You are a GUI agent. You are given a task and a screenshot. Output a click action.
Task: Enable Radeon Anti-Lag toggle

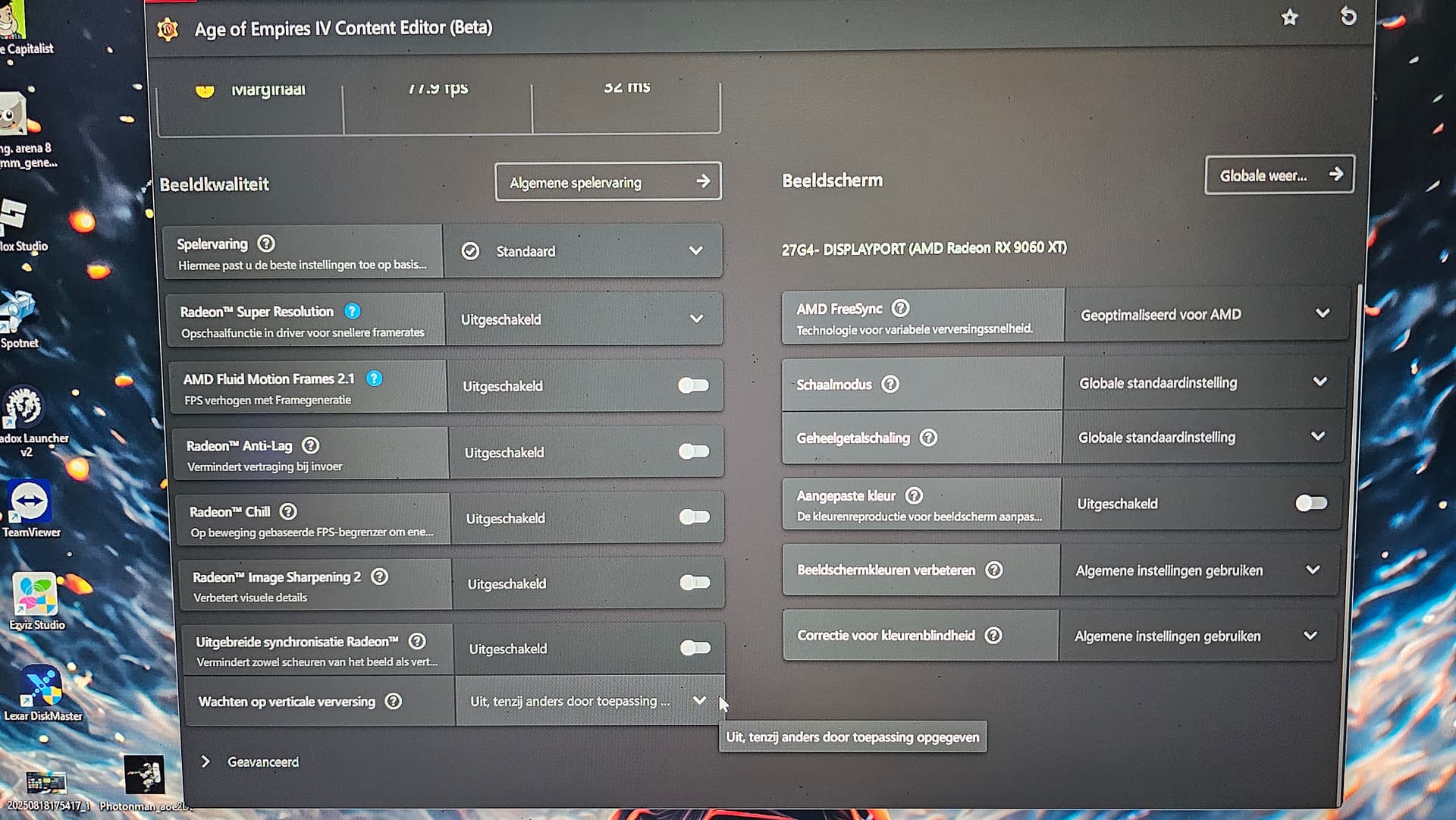pyautogui.click(x=695, y=451)
